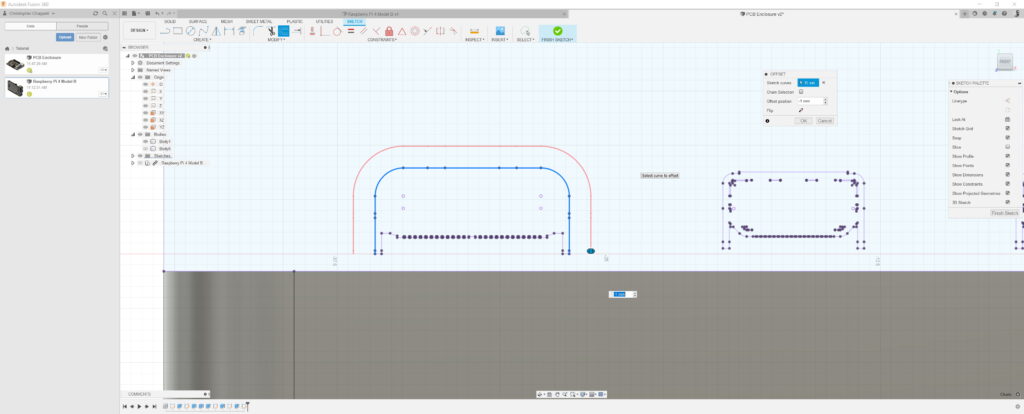The image size is (1024, 414).
Task: Collapse the Bodies folder in browser
Action: pos(133,134)
